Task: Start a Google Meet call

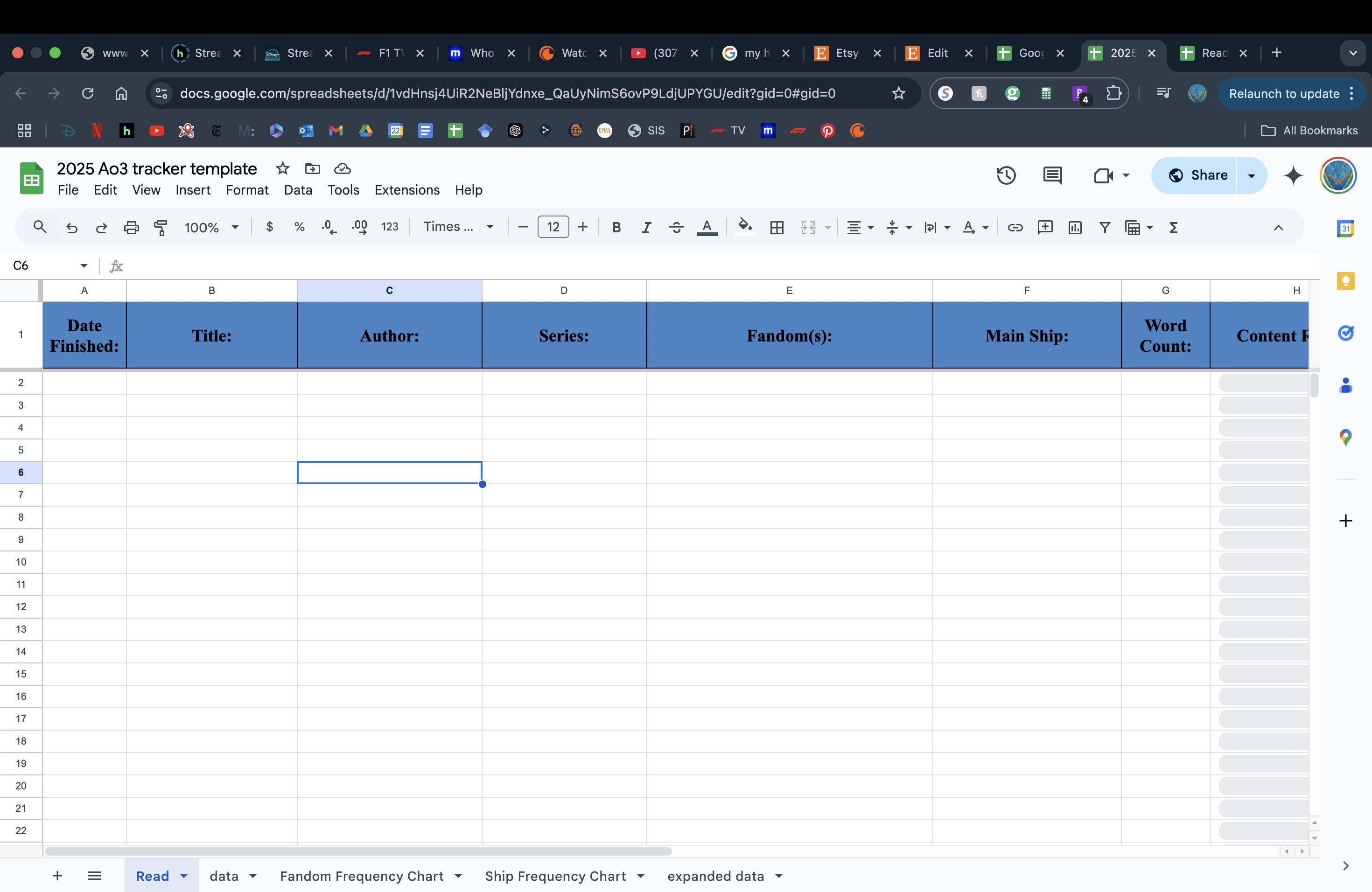Action: (x=1102, y=175)
